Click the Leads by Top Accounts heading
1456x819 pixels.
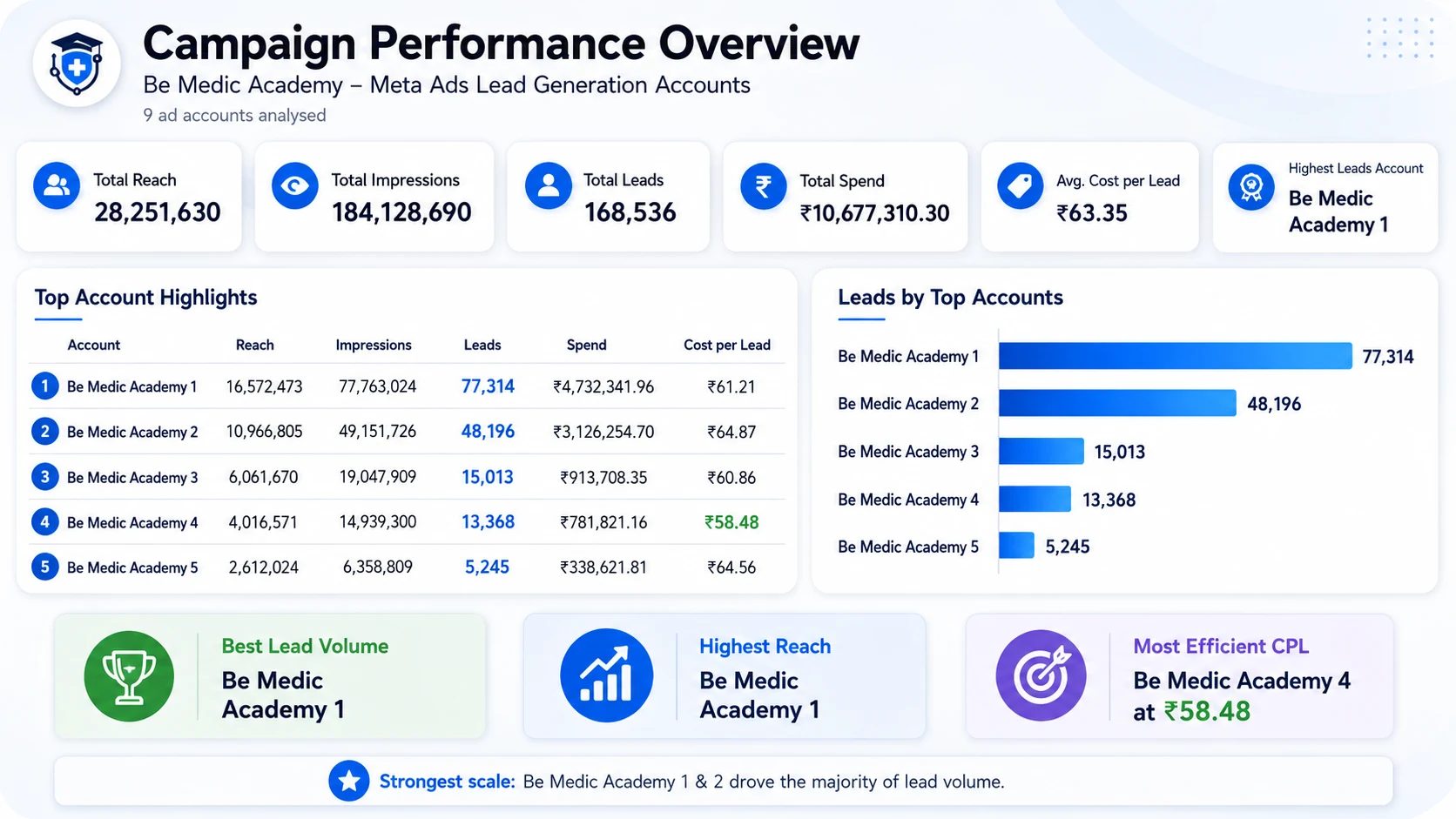950,298
